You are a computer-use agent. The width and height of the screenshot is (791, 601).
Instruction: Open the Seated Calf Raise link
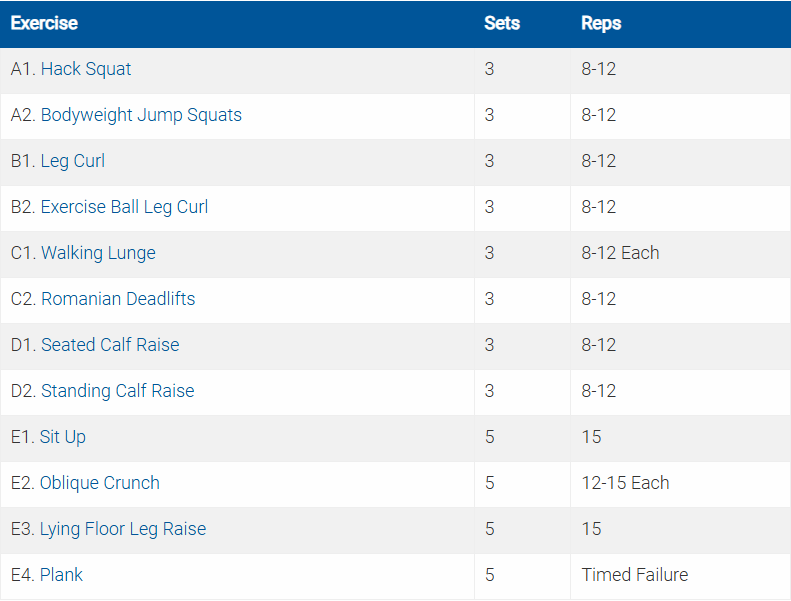(110, 346)
